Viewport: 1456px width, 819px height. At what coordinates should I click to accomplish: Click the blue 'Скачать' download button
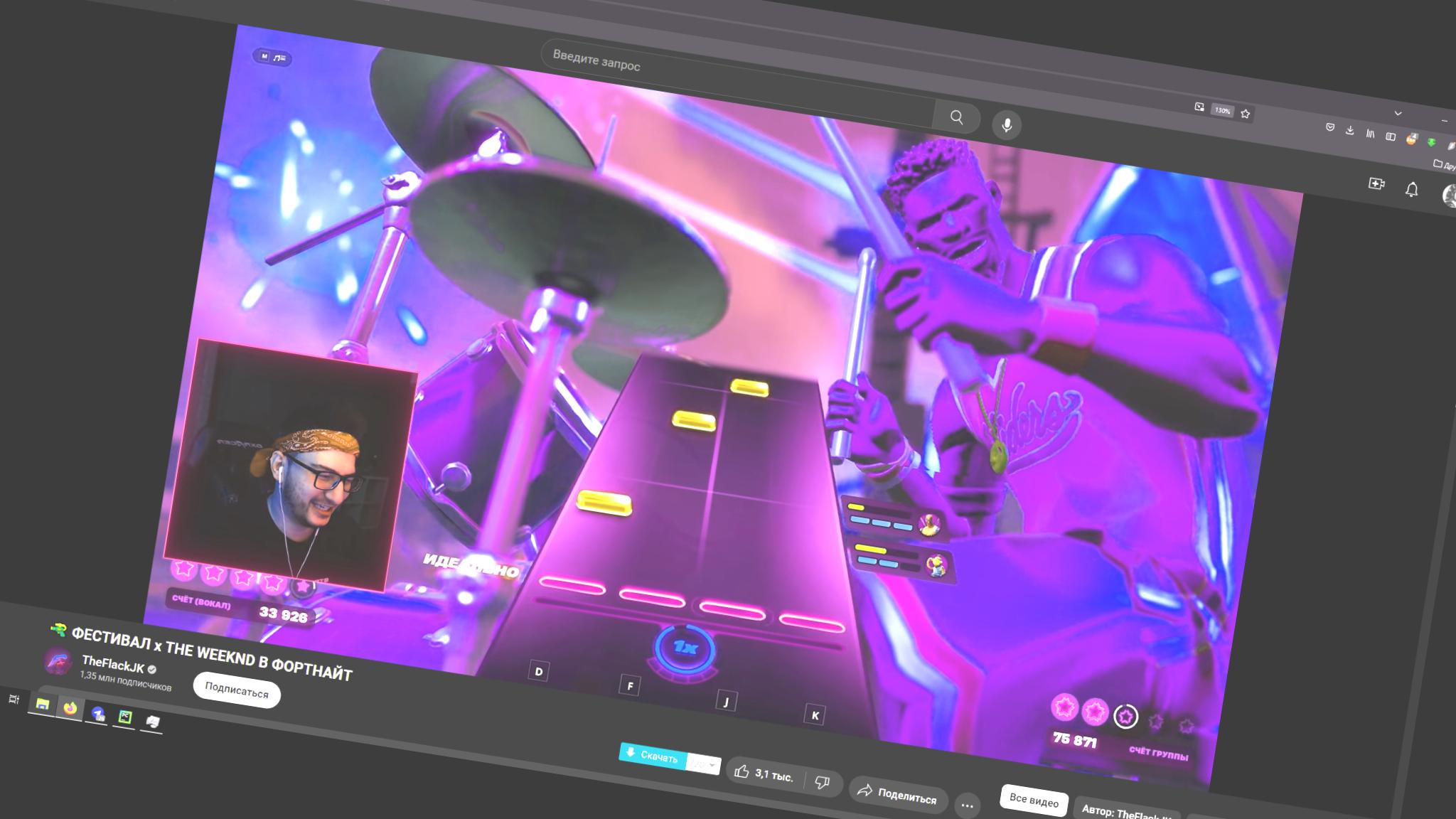(653, 755)
